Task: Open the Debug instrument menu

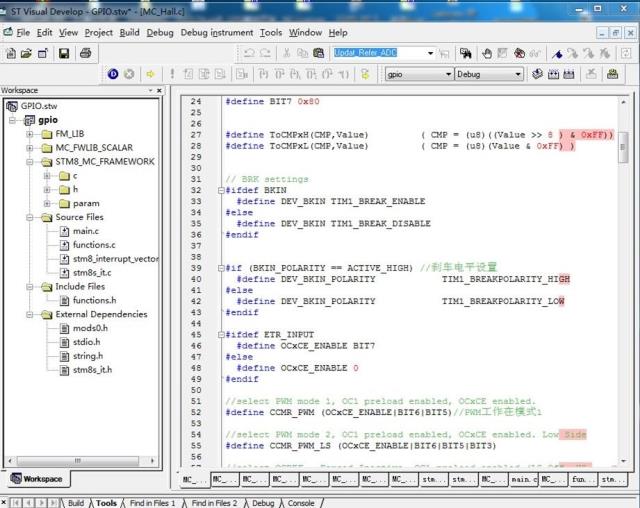Action: coord(217,33)
